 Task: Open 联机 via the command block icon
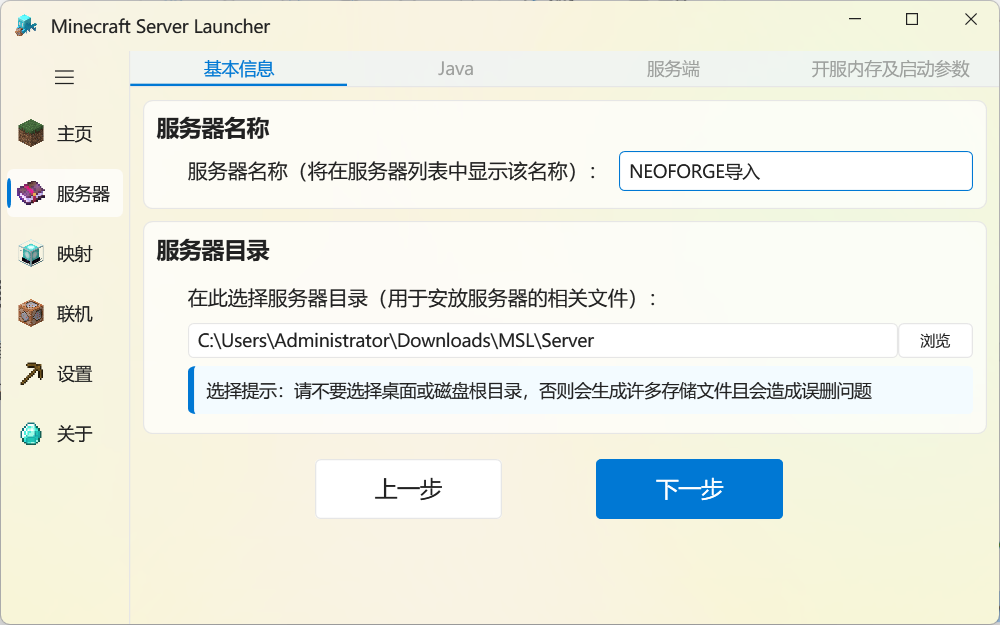click(x=32, y=314)
